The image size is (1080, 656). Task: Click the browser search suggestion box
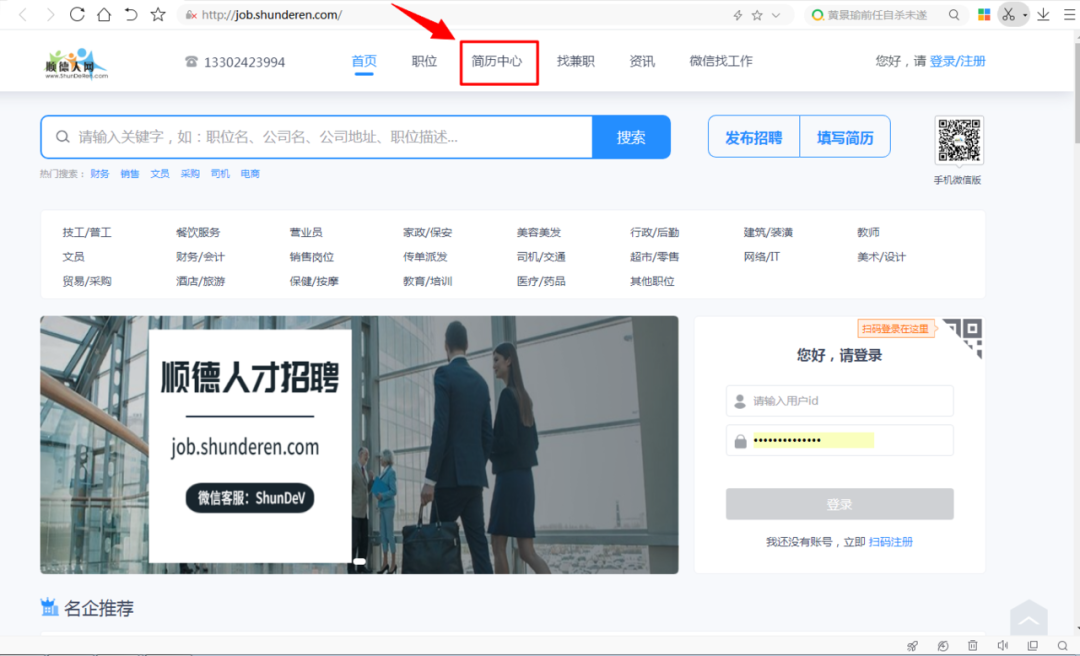click(x=885, y=15)
